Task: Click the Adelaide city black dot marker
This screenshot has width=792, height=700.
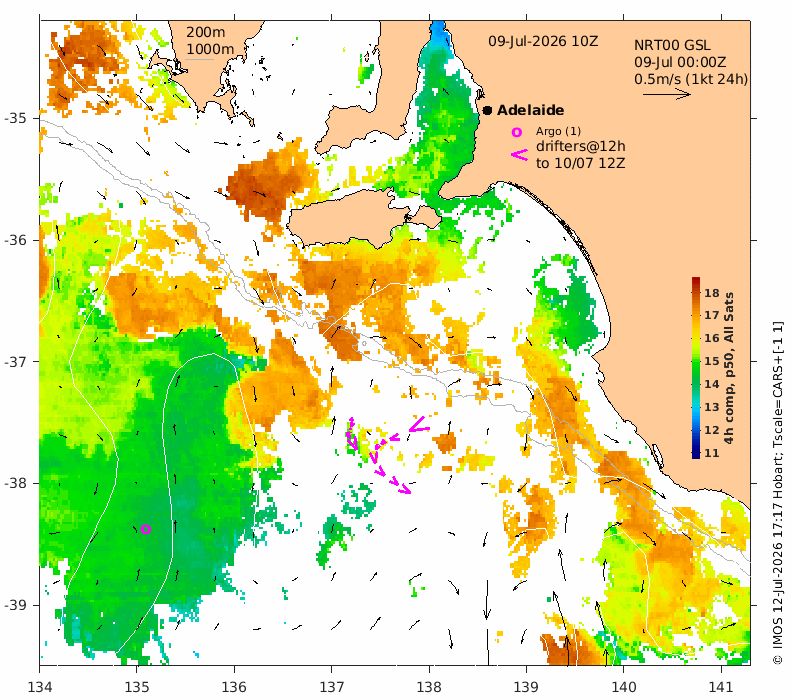Action: pyautogui.click(x=487, y=110)
